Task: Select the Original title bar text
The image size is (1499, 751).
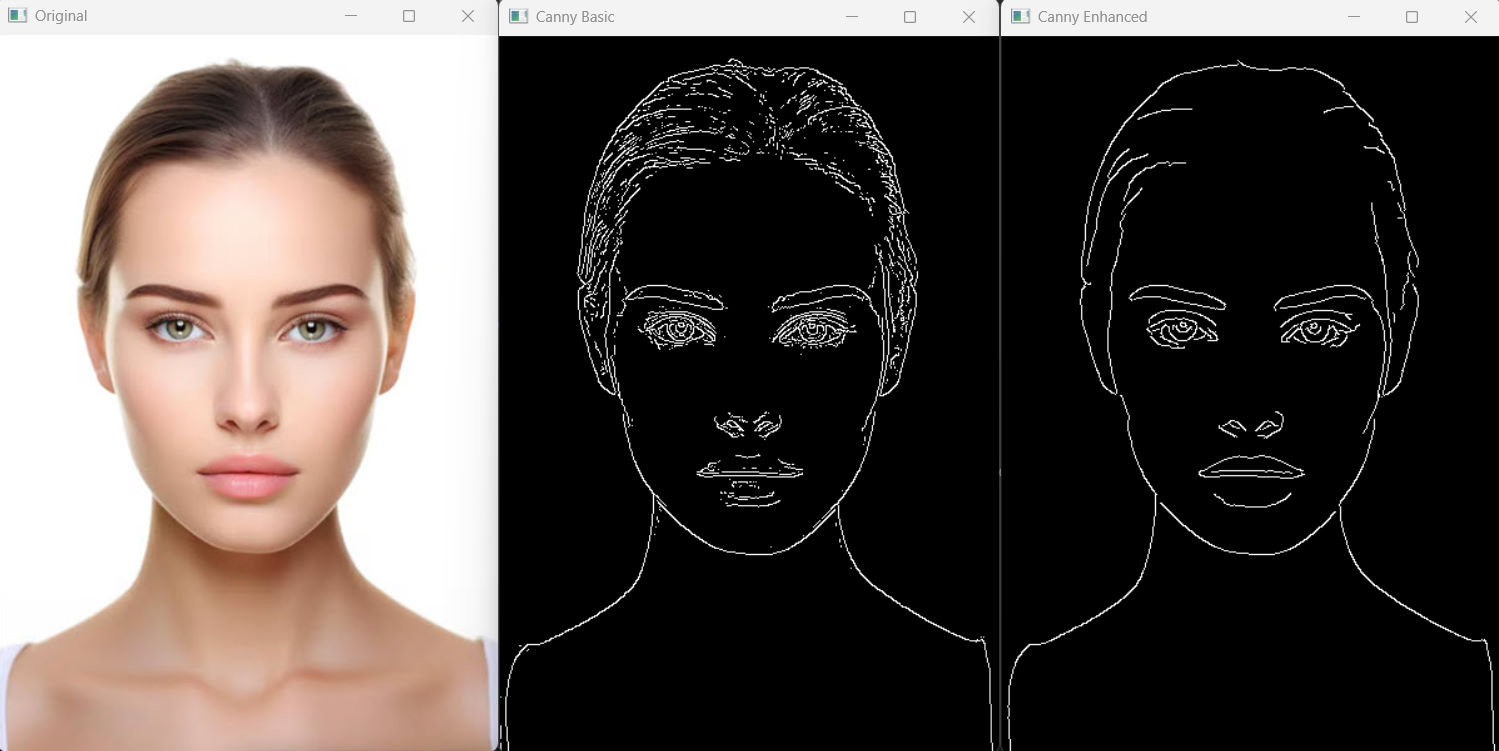Action: coord(61,16)
